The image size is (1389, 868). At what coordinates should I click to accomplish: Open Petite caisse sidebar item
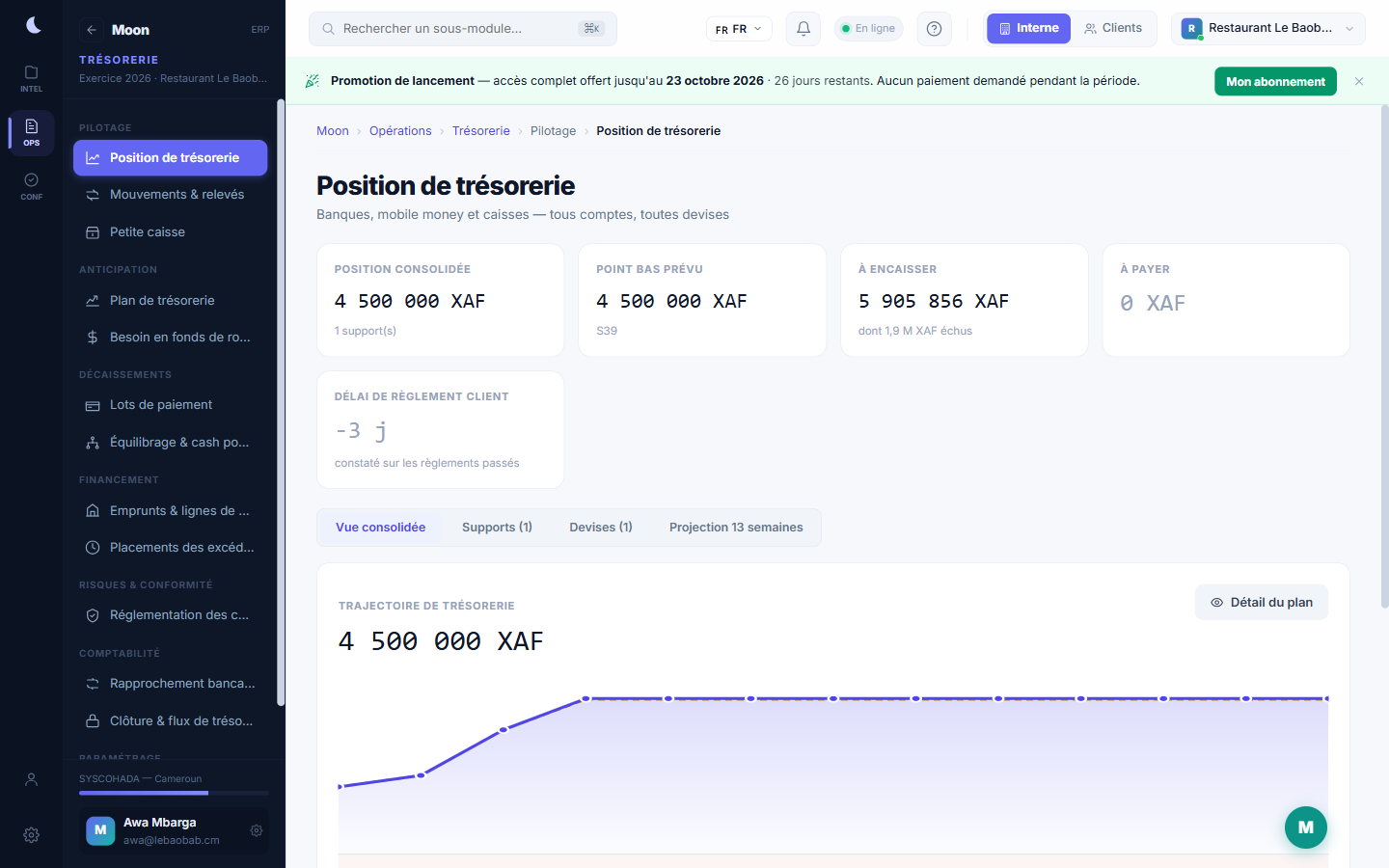[x=170, y=232]
